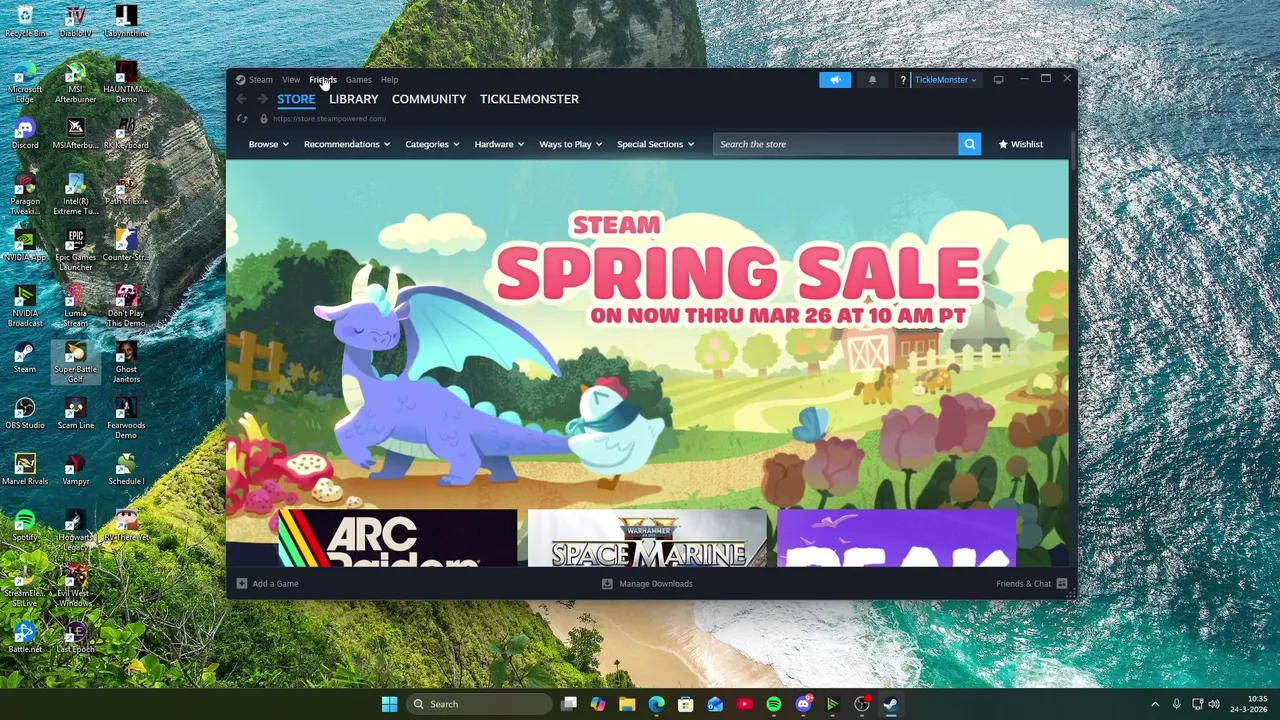Select the Path of Exile desktop icon
The image size is (1280, 720).
click(x=125, y=190)
